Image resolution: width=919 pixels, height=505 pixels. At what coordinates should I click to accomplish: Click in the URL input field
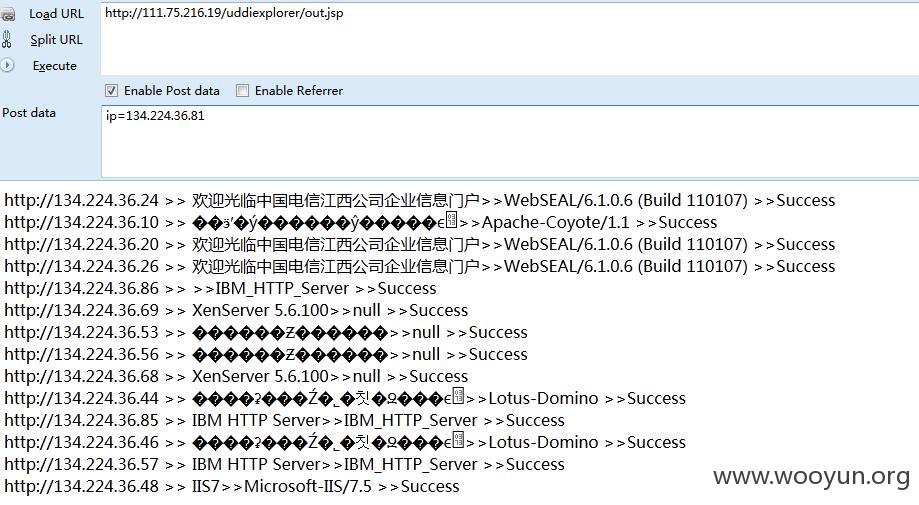[510, 39]
